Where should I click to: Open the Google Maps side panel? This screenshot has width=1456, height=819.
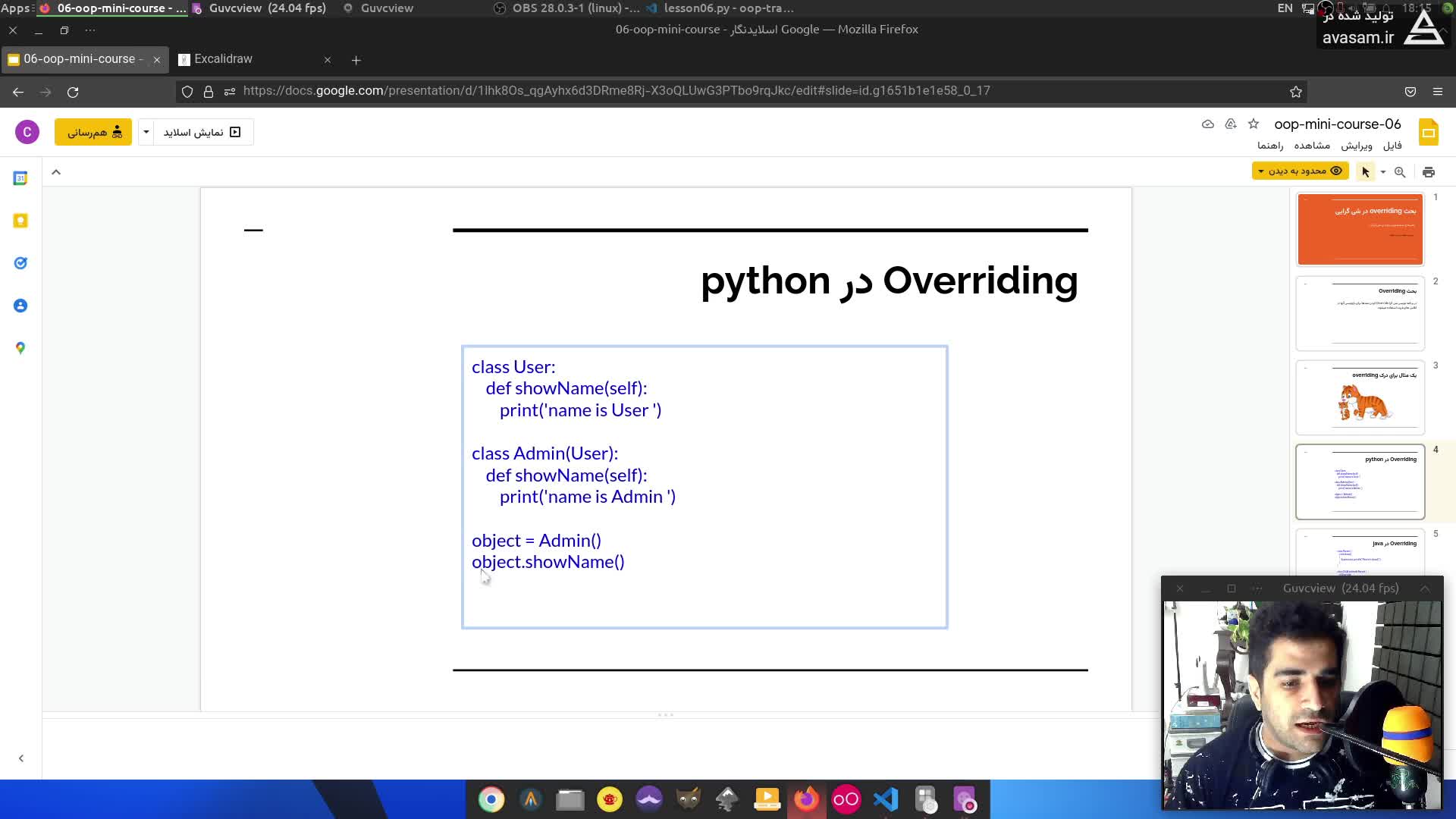click(20, 348)
